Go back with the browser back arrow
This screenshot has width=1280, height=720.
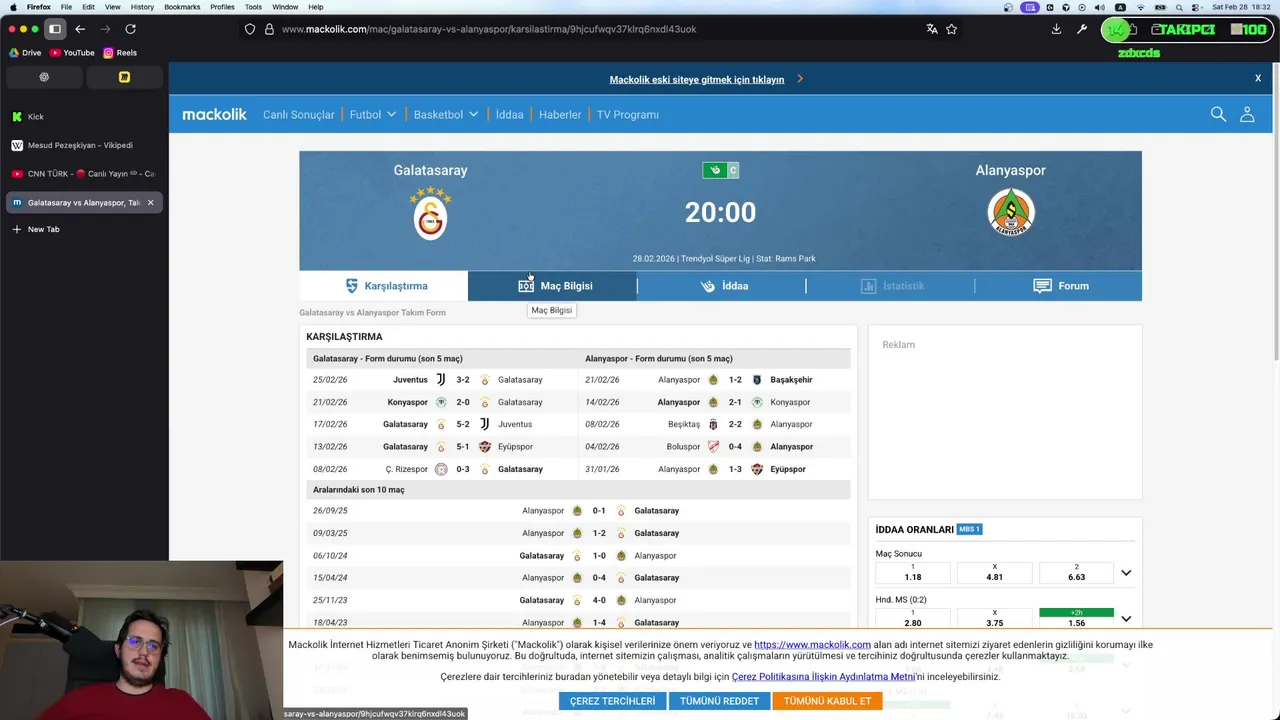pos(80,29)
